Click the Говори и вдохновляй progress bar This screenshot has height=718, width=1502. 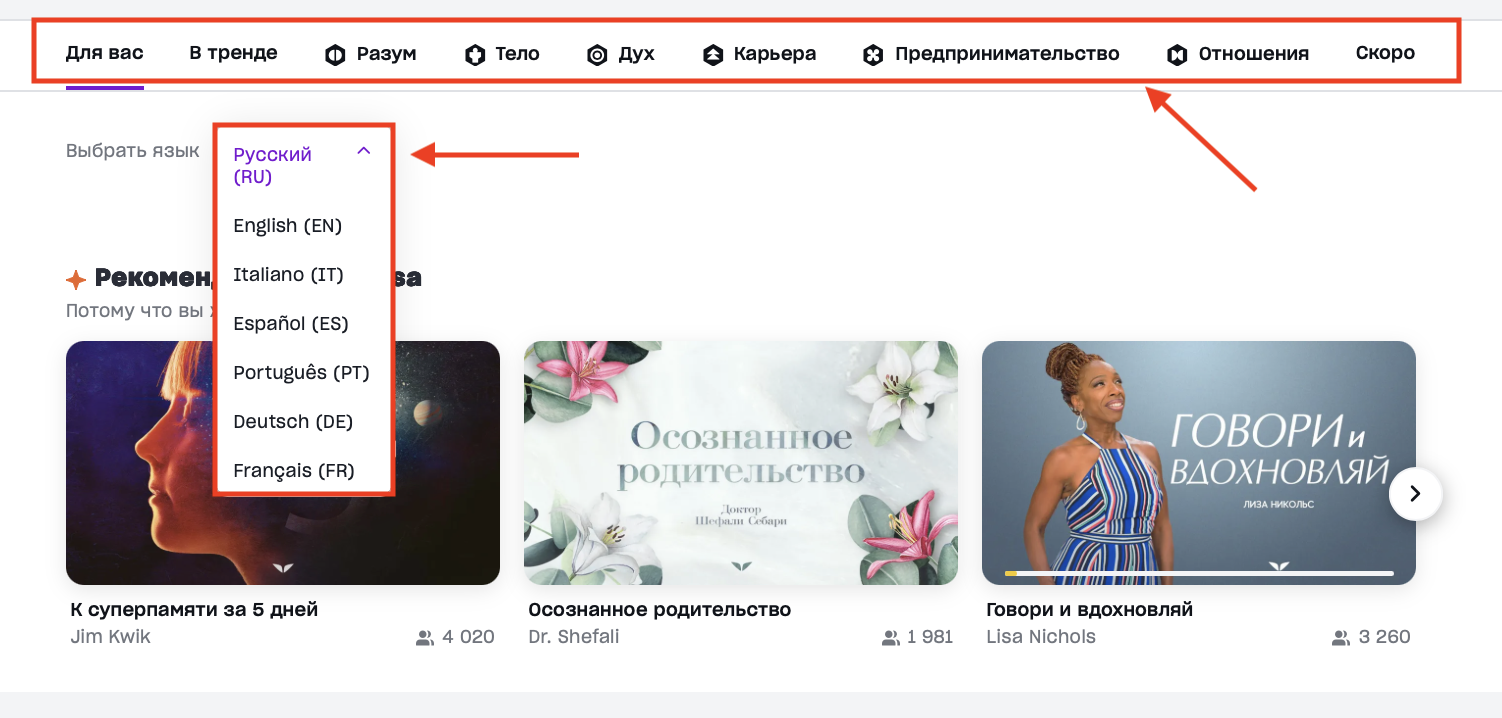click(1198, 573)
